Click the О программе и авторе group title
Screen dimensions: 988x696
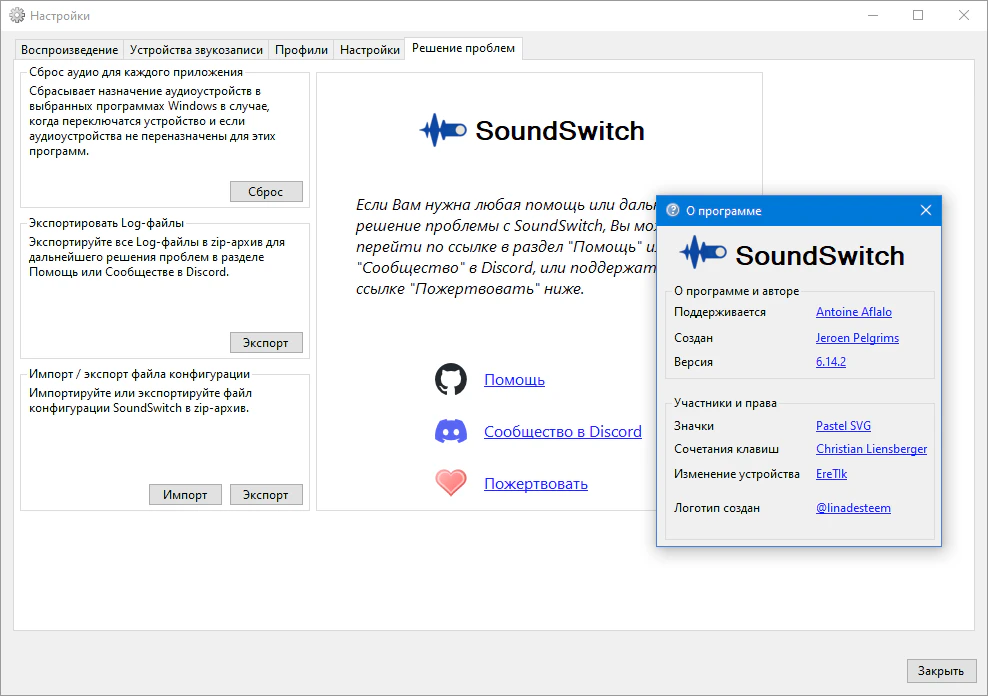[736, 291]
